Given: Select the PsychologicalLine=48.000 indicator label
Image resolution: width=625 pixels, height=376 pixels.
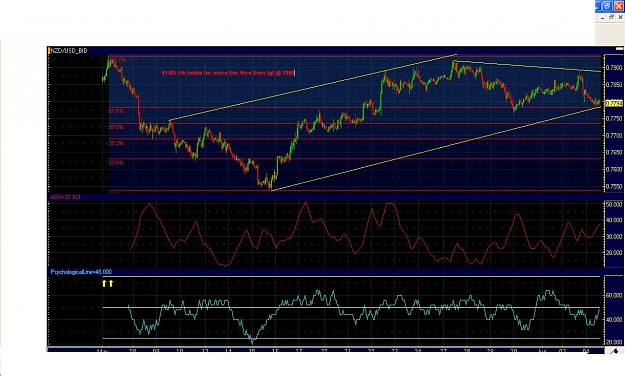Looking at the screenshot, I should point(81,272).
